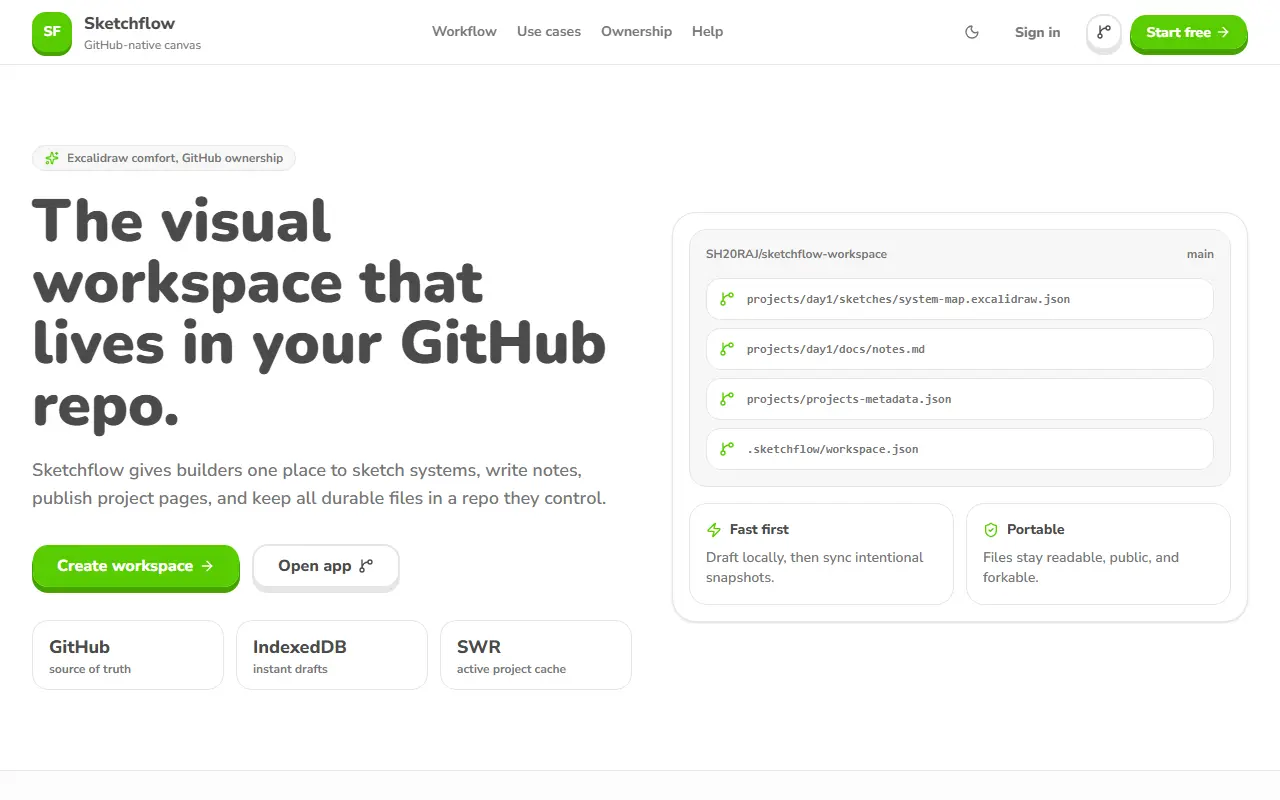Open the Ownership nav item
Image resolution: width=1280 pixels, height=800 pixels.
(x=636, y=31)
